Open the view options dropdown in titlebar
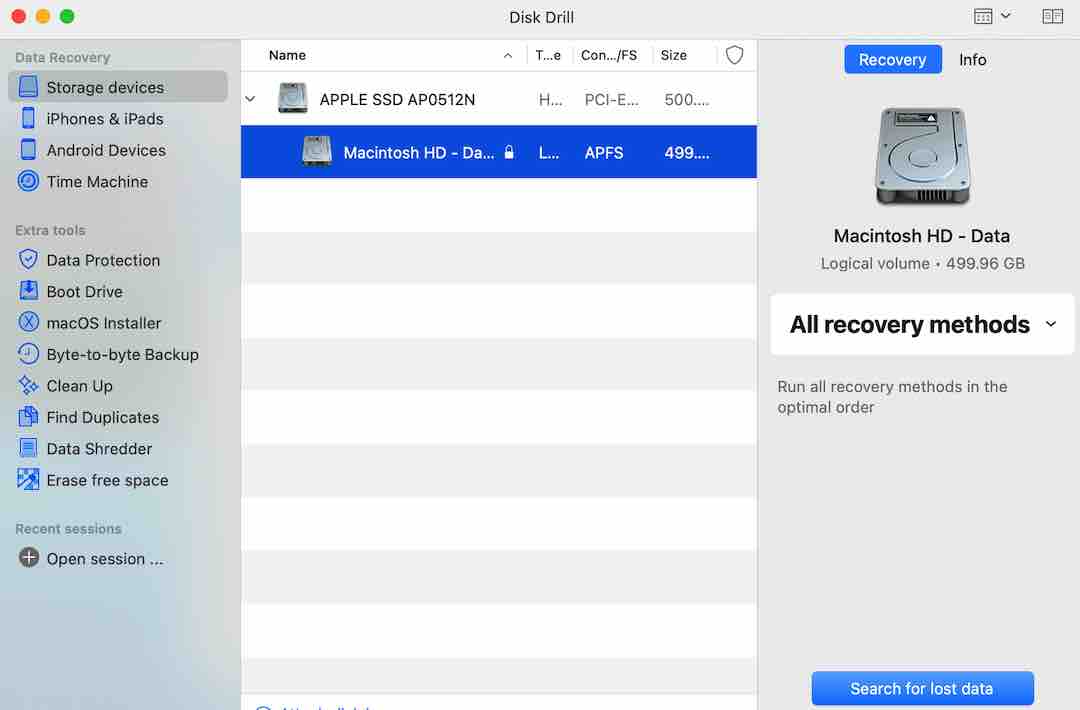This screenshot has width=1080, height=710. click(990, 16)
